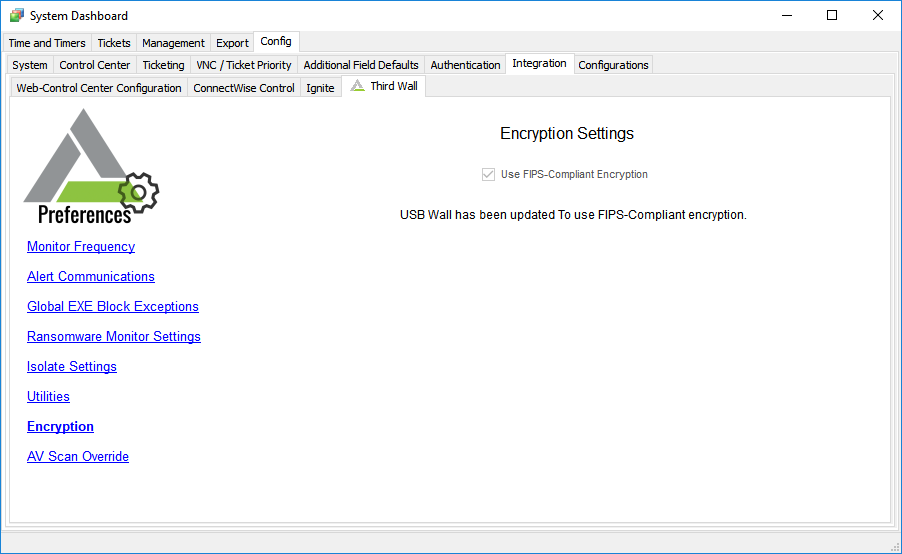The width and height of the screenshot is (902, 554).
Task: Toggle Use FIPS-Compliant Encryption checkbox
Action: coord(488,174)
